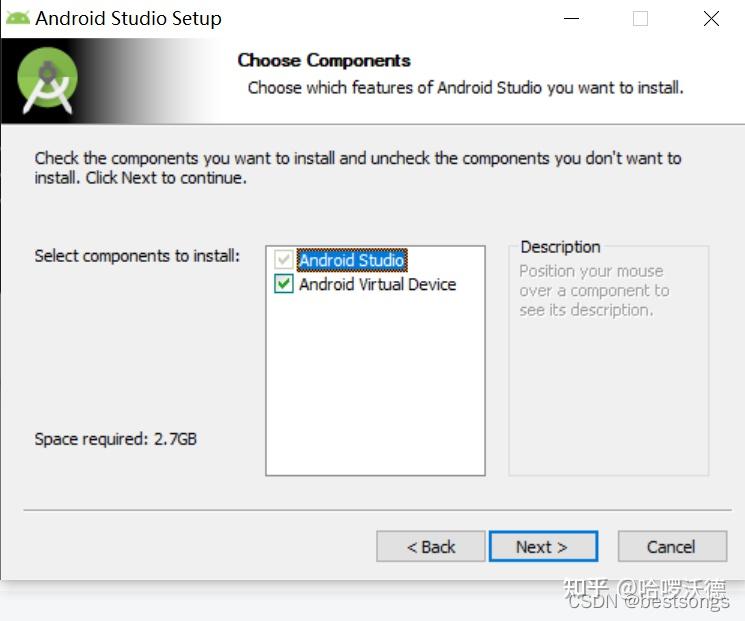Click empty space in the components list
Screen dimensions: 745x621
click(375, 390)
